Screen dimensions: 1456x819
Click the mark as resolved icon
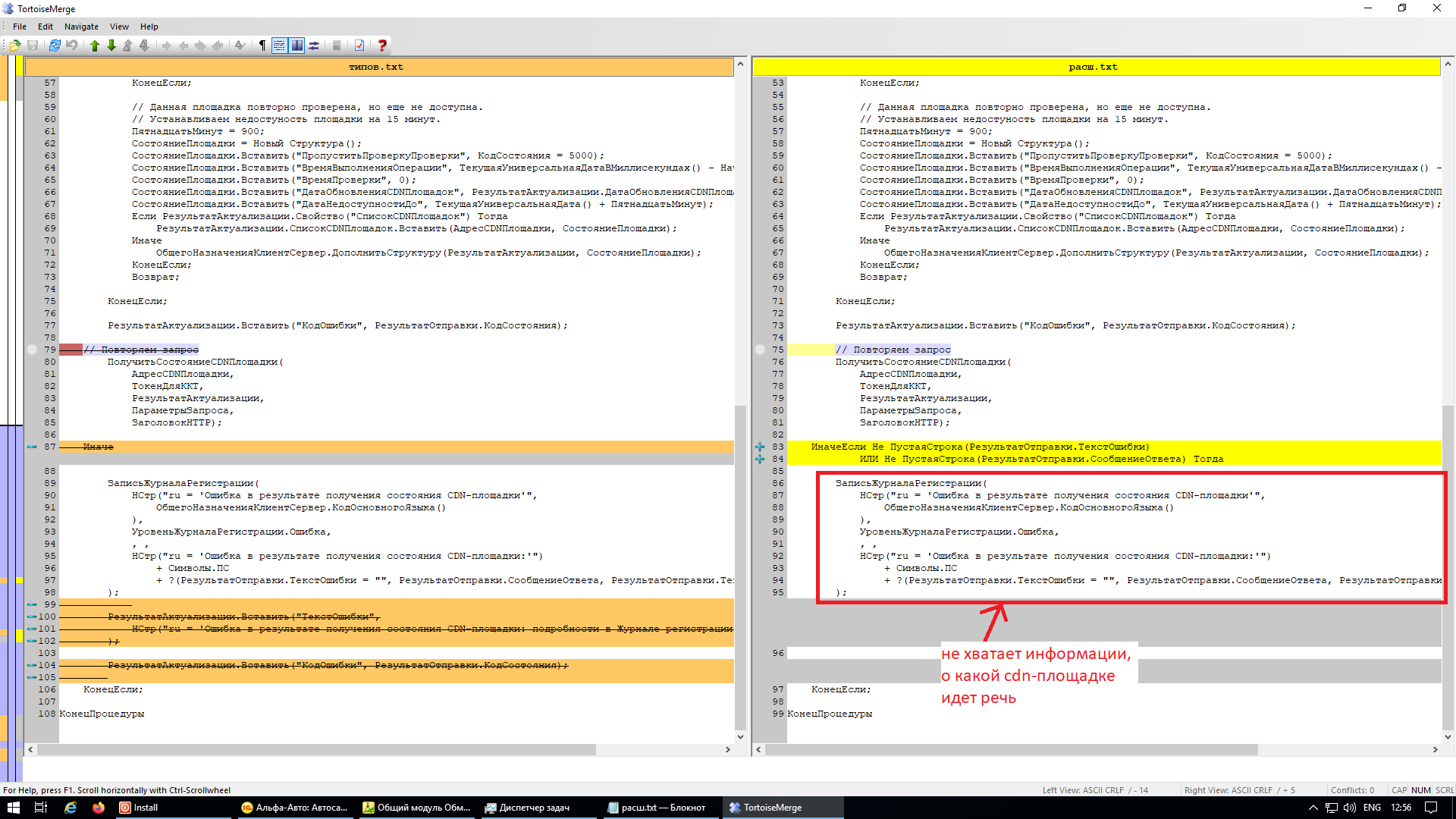pyautogui.click(x=240, y=45)
